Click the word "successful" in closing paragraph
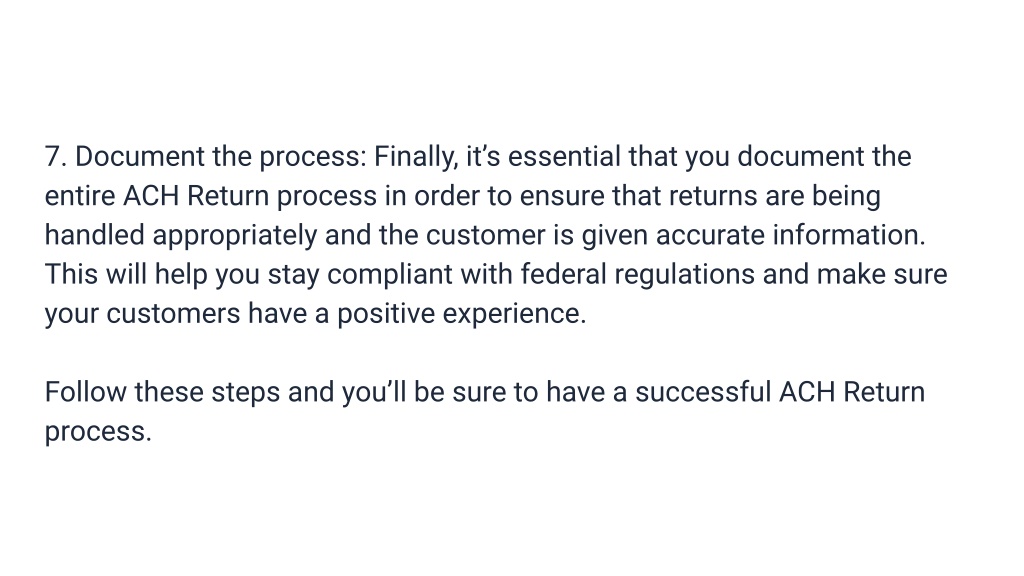The height and width of the screenshot is (576, 1024). pos(703,392)
